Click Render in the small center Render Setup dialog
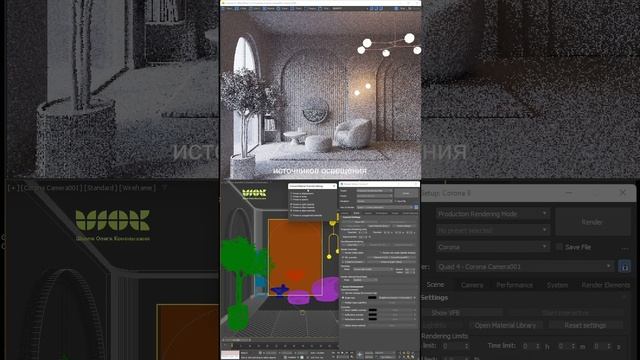Image resolution: width=640 pixels, height=360 pixels. click(x=406, y=193)
